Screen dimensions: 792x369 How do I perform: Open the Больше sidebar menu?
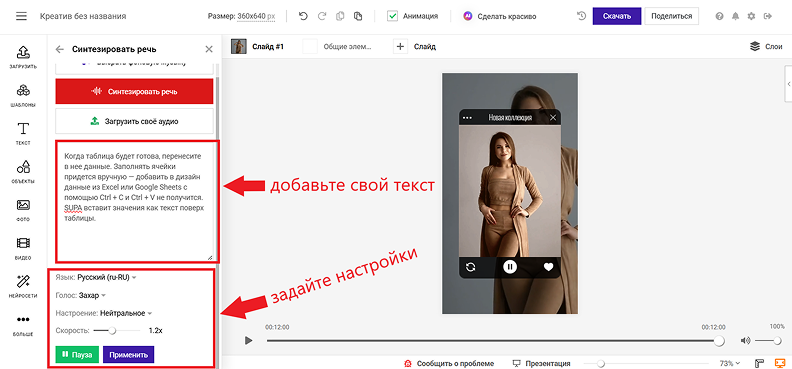click(23, 325)
